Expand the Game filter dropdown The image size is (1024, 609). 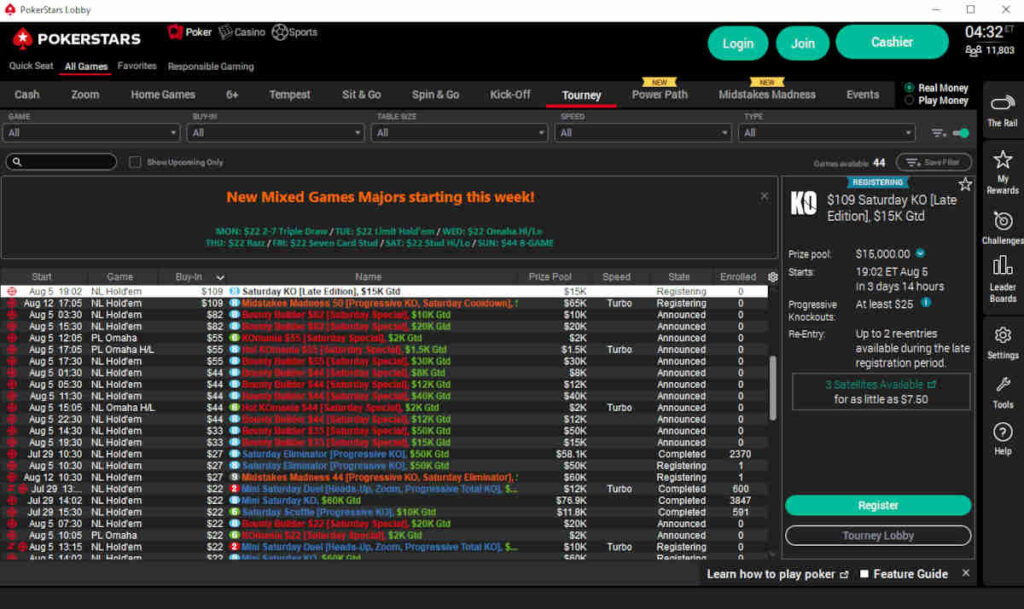pos(92,133)
